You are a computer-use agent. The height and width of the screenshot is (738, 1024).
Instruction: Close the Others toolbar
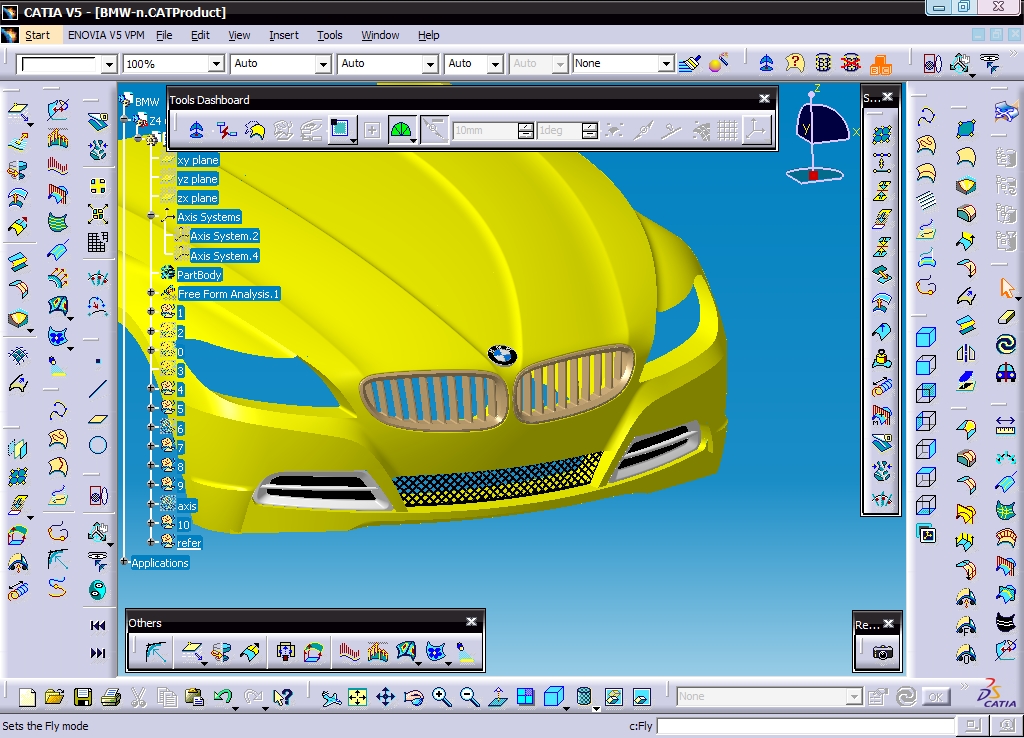472,622
